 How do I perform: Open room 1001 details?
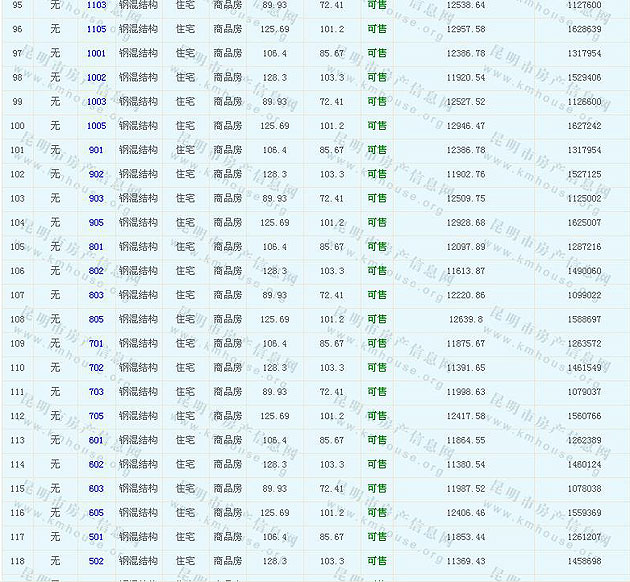(x=96, y=53)
